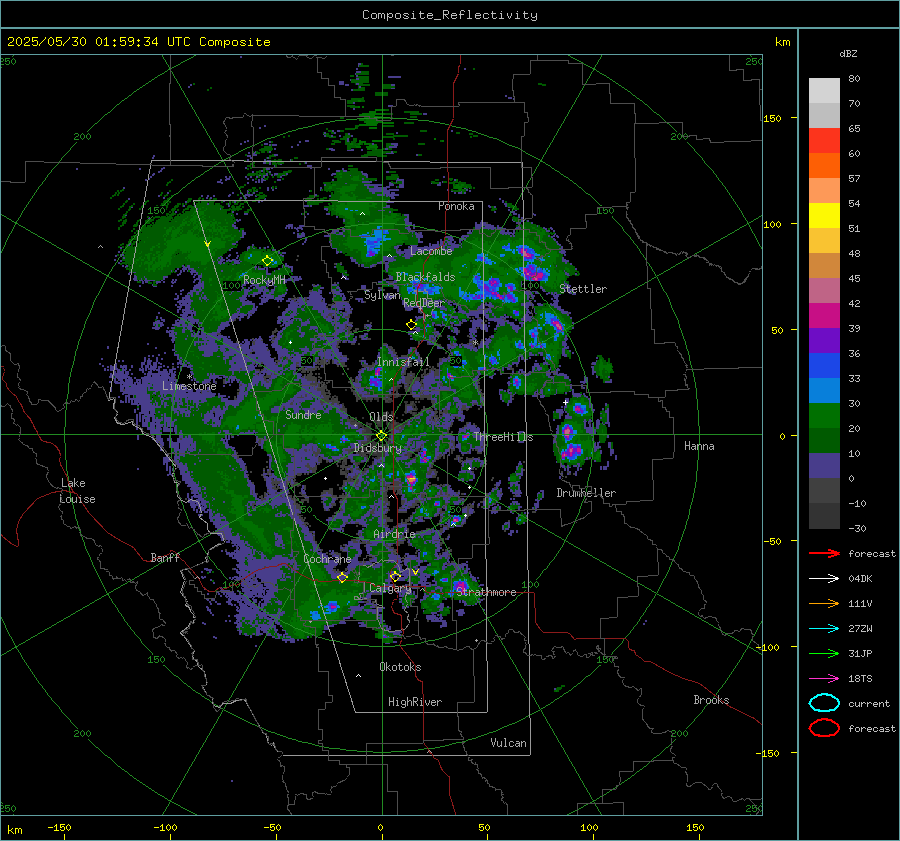Select the slate purple 10 dBZ swatch
This screenshot has height=841, width=900.
tap(824, 466)
